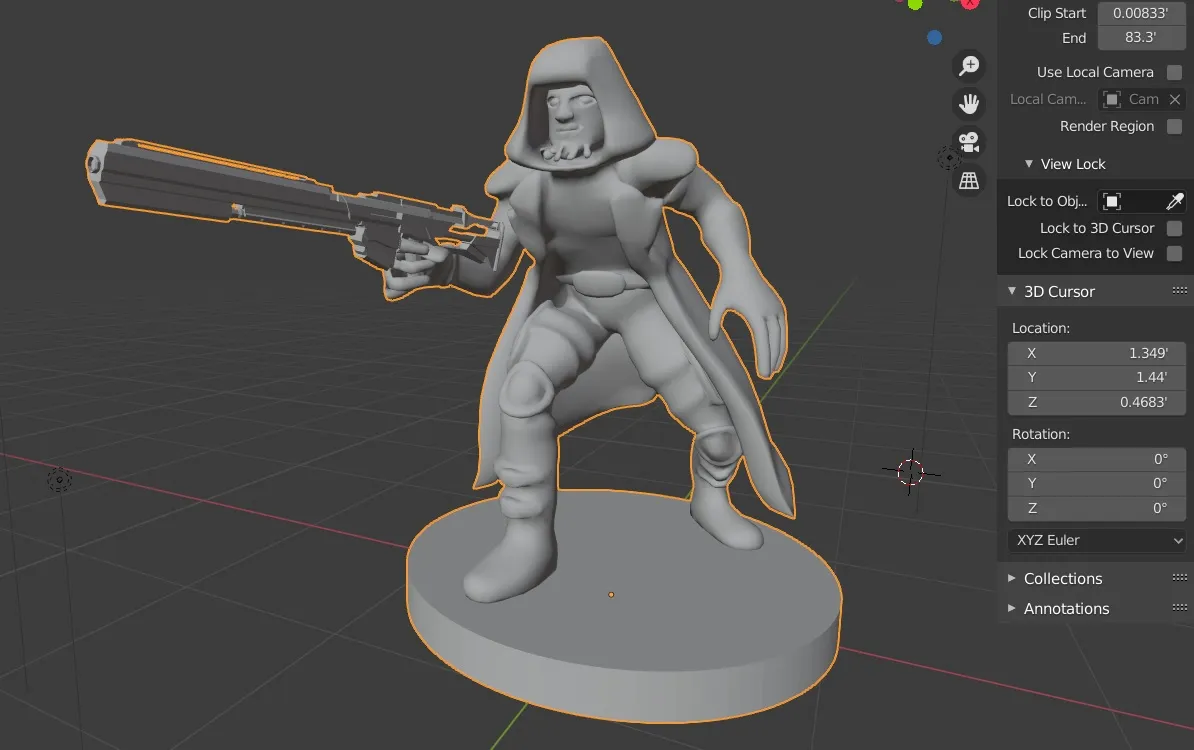Click the cursor Location Z field

tap(1097, 402)
